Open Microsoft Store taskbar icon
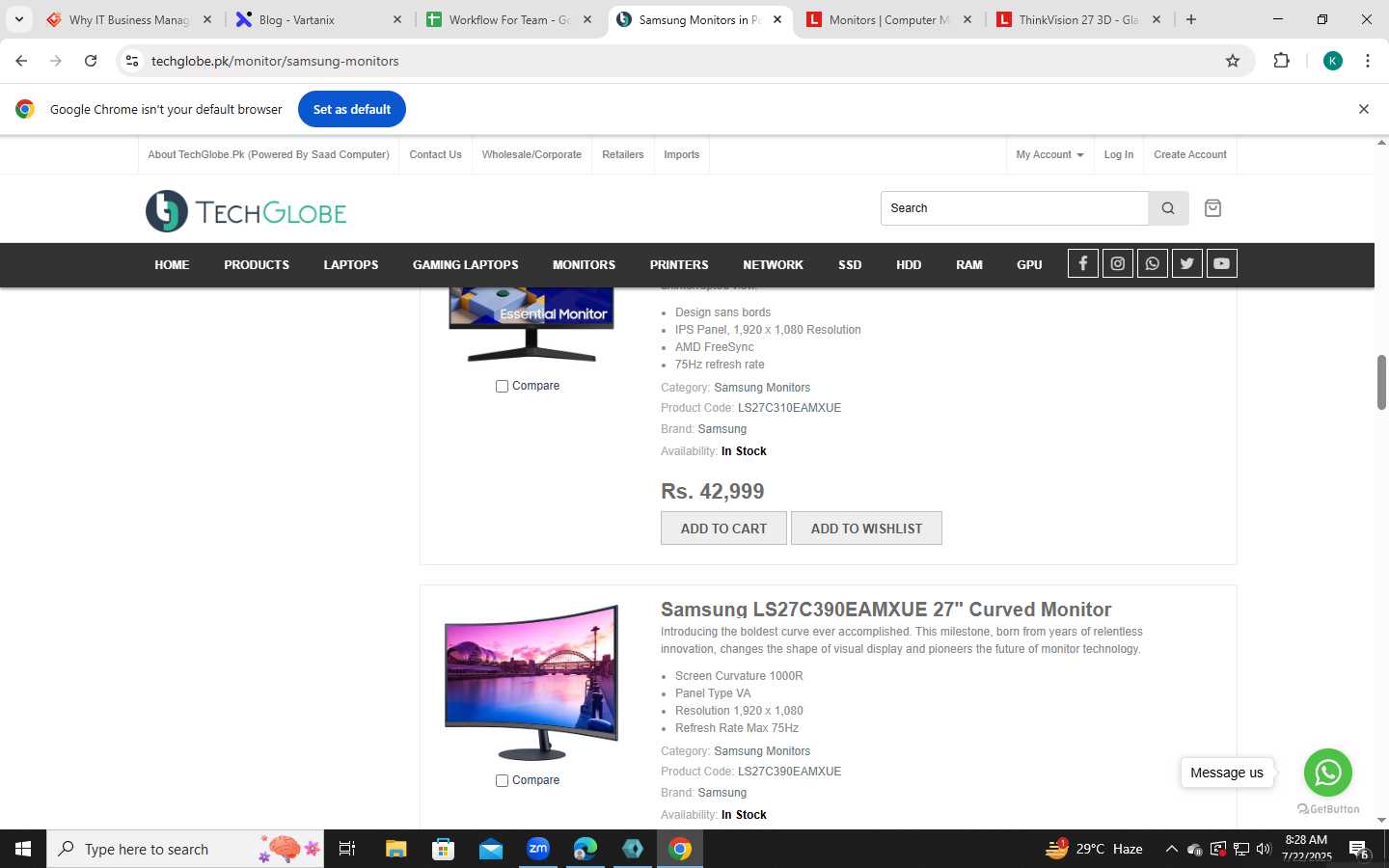The height and width of the screenshot is (868, 1389). (444, 849)
